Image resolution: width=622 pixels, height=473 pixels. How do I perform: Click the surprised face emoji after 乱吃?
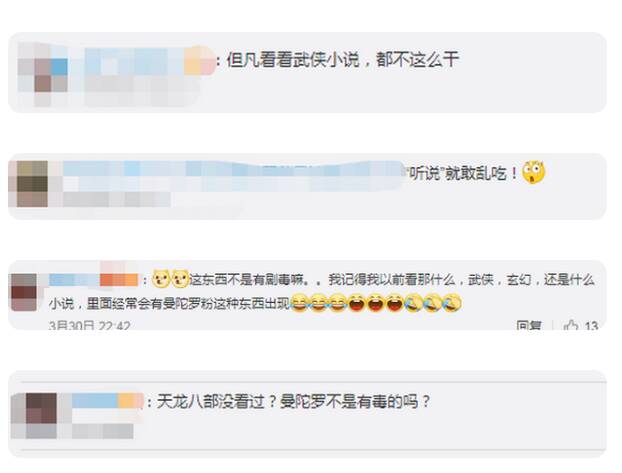[533, 172]
